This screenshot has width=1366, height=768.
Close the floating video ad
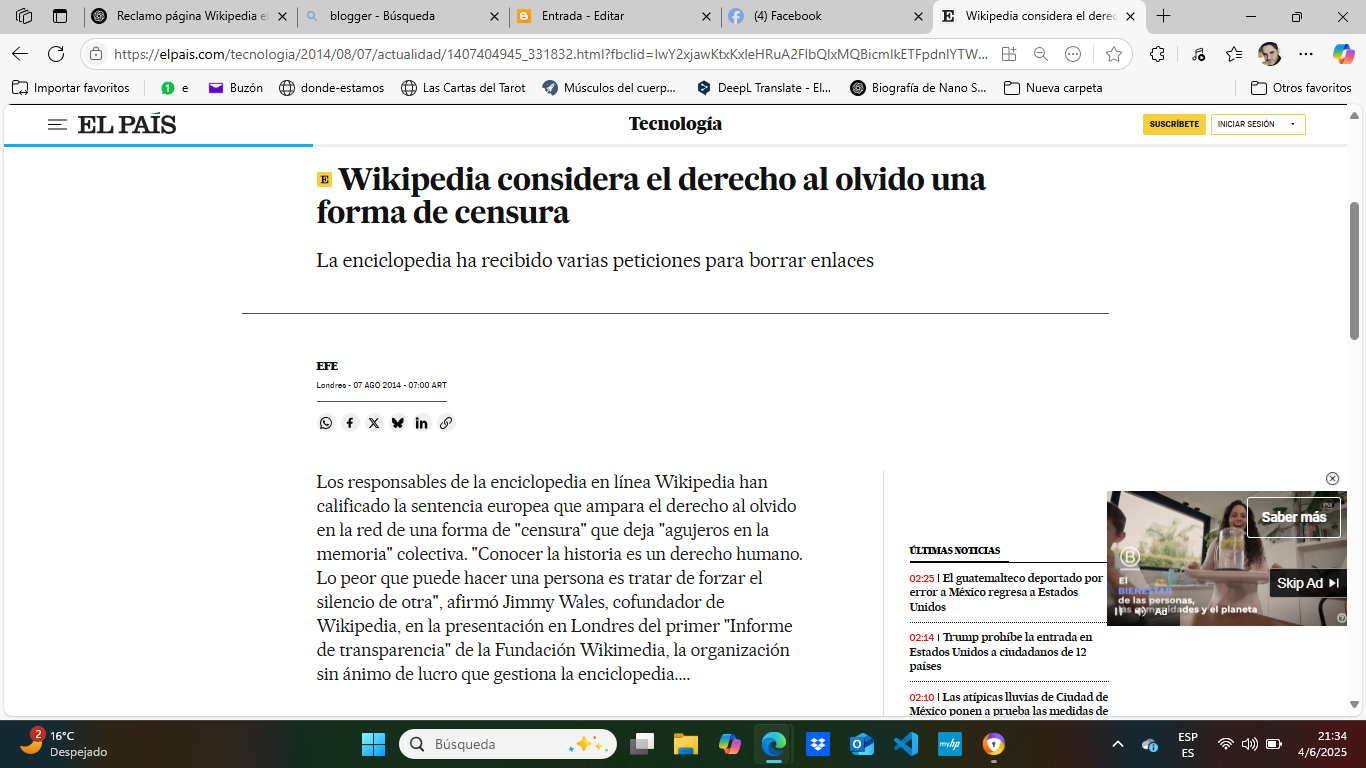click(x=1332, y=479)
